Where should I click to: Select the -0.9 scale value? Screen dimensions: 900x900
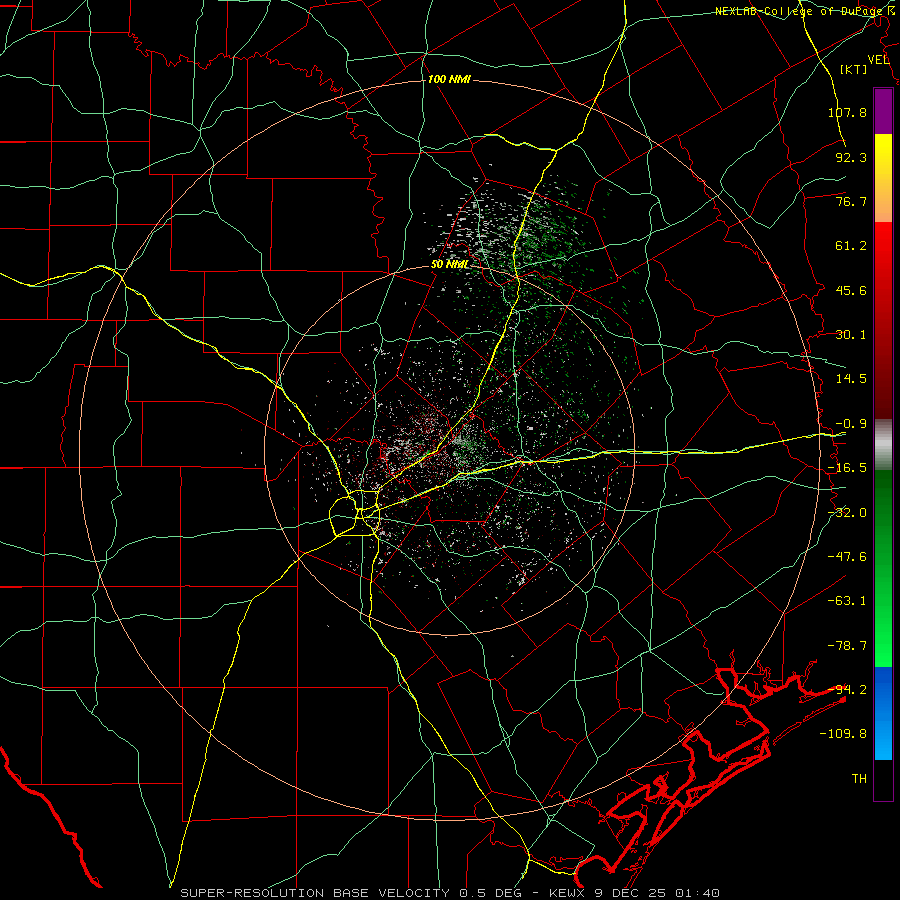coord(851,424)
